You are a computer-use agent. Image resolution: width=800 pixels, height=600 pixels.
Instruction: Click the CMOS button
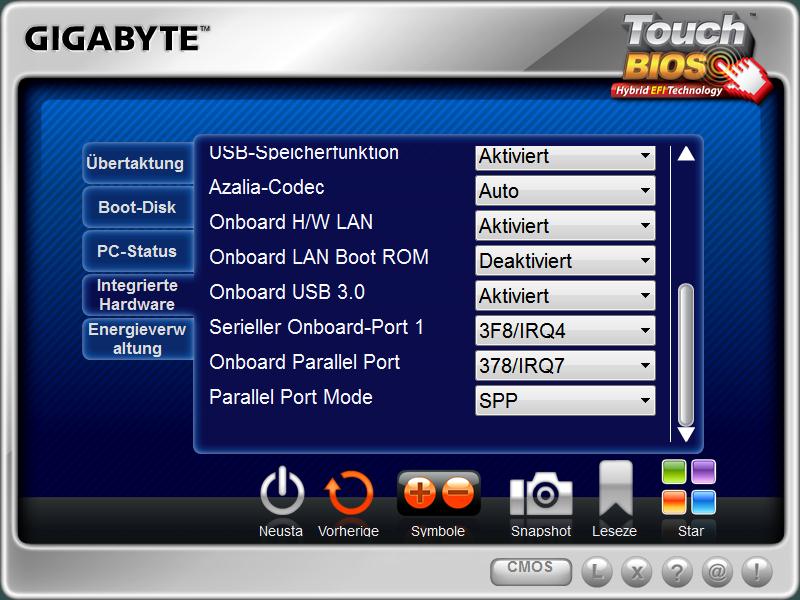[x=531, y=571]
